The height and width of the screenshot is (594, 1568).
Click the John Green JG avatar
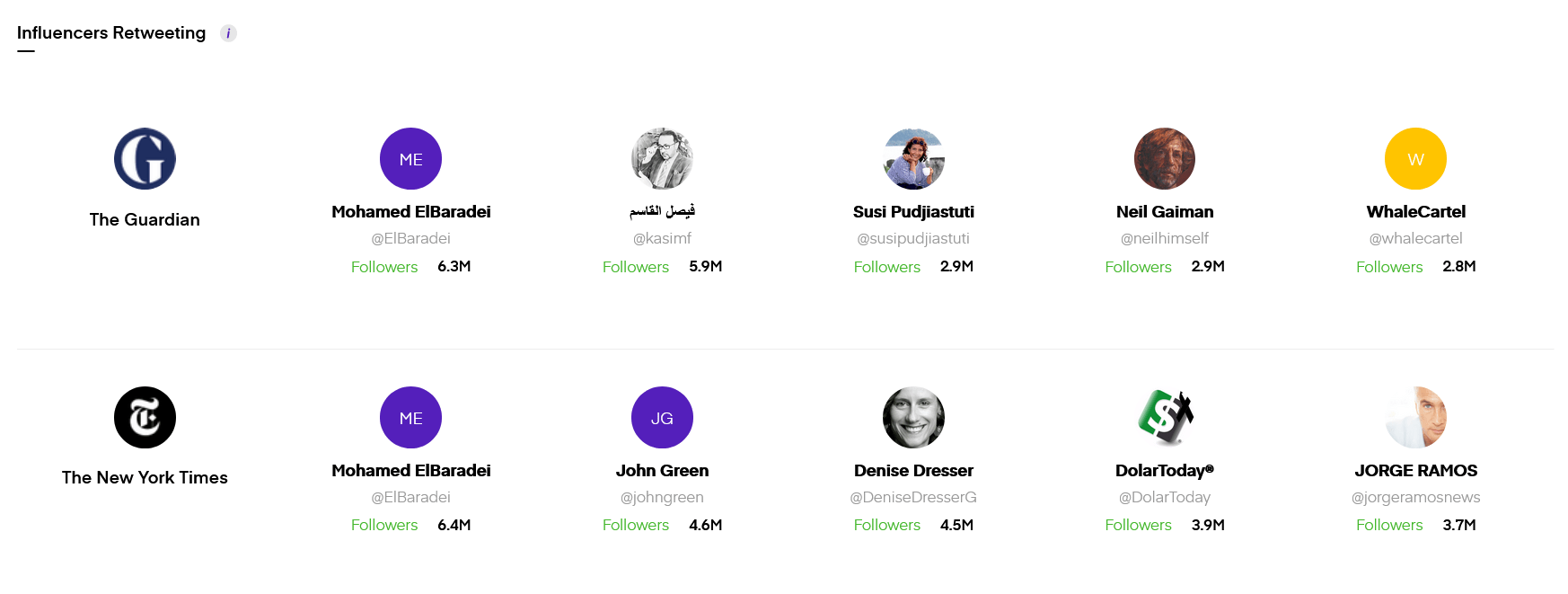pos(662,418)
